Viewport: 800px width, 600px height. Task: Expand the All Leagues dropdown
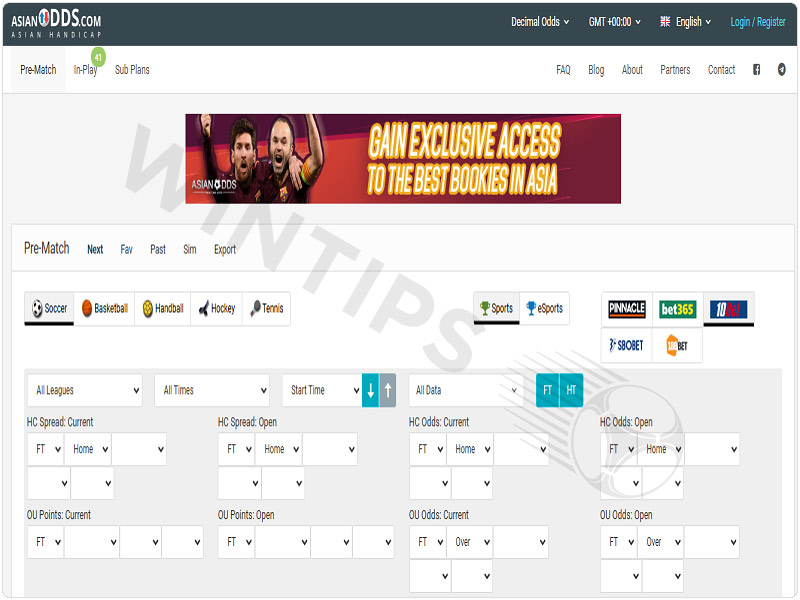[85, 390]
